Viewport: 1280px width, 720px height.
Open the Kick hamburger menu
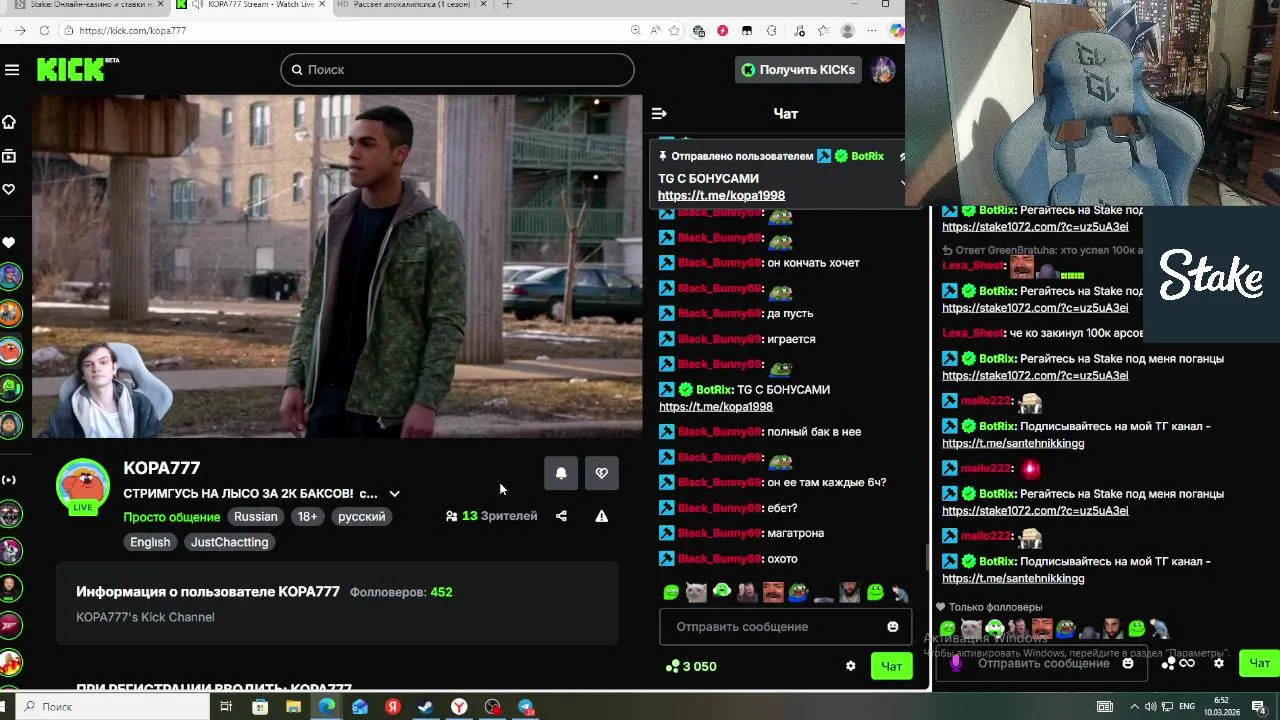[x=12, y=70]
